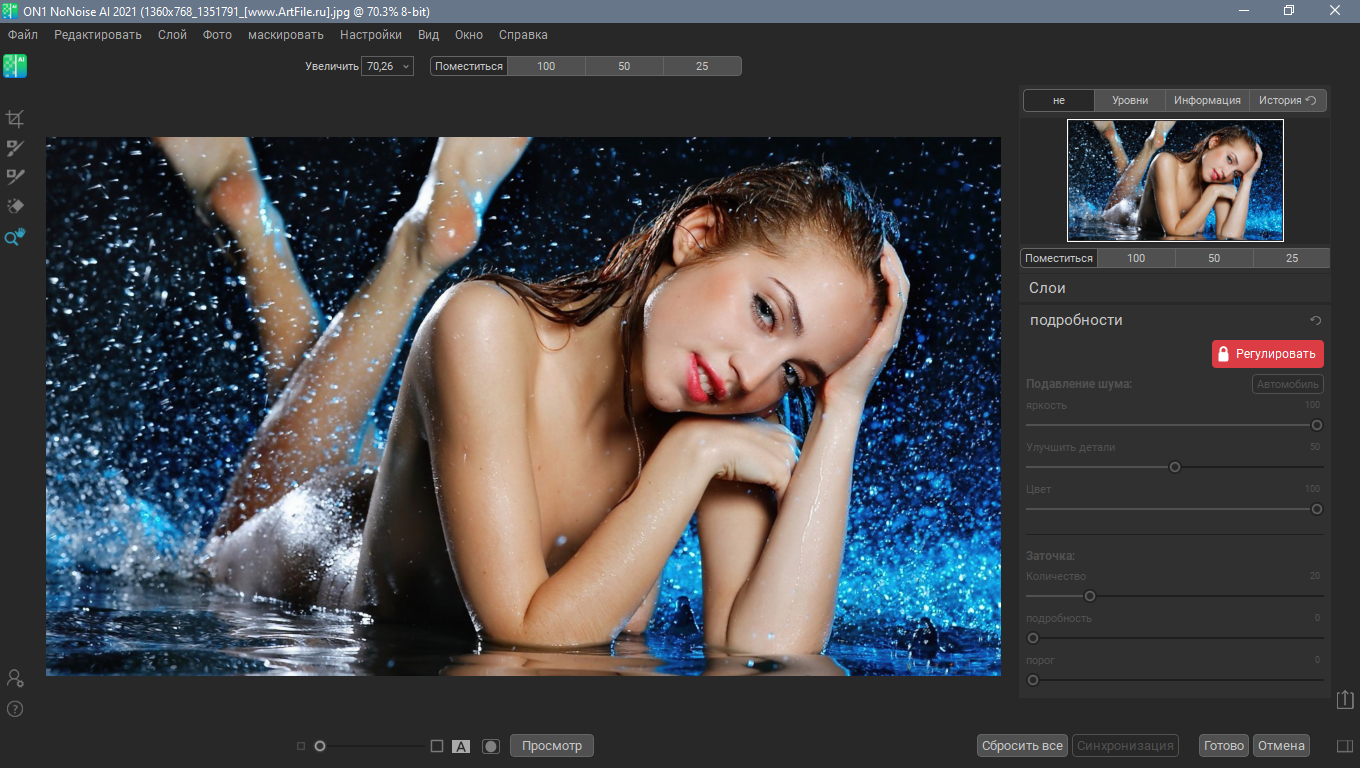Screen dimensions: 1360x768
Task: Click the Синхронизация button
Action: (x=1125, y=746)
